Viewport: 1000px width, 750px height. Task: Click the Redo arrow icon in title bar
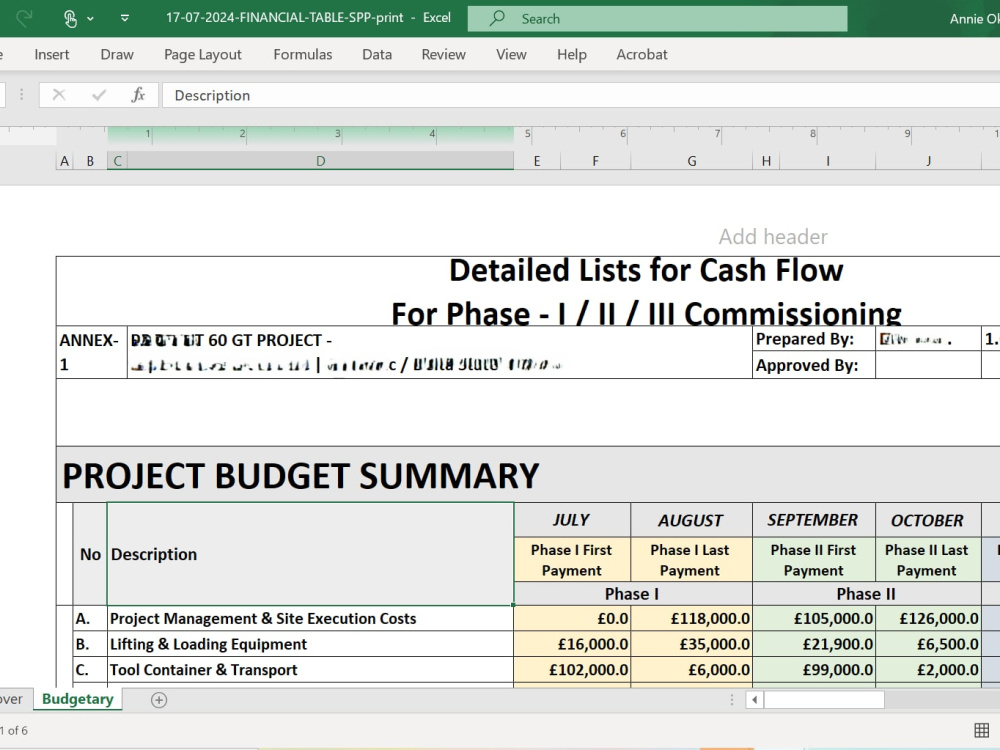[24, 18]
